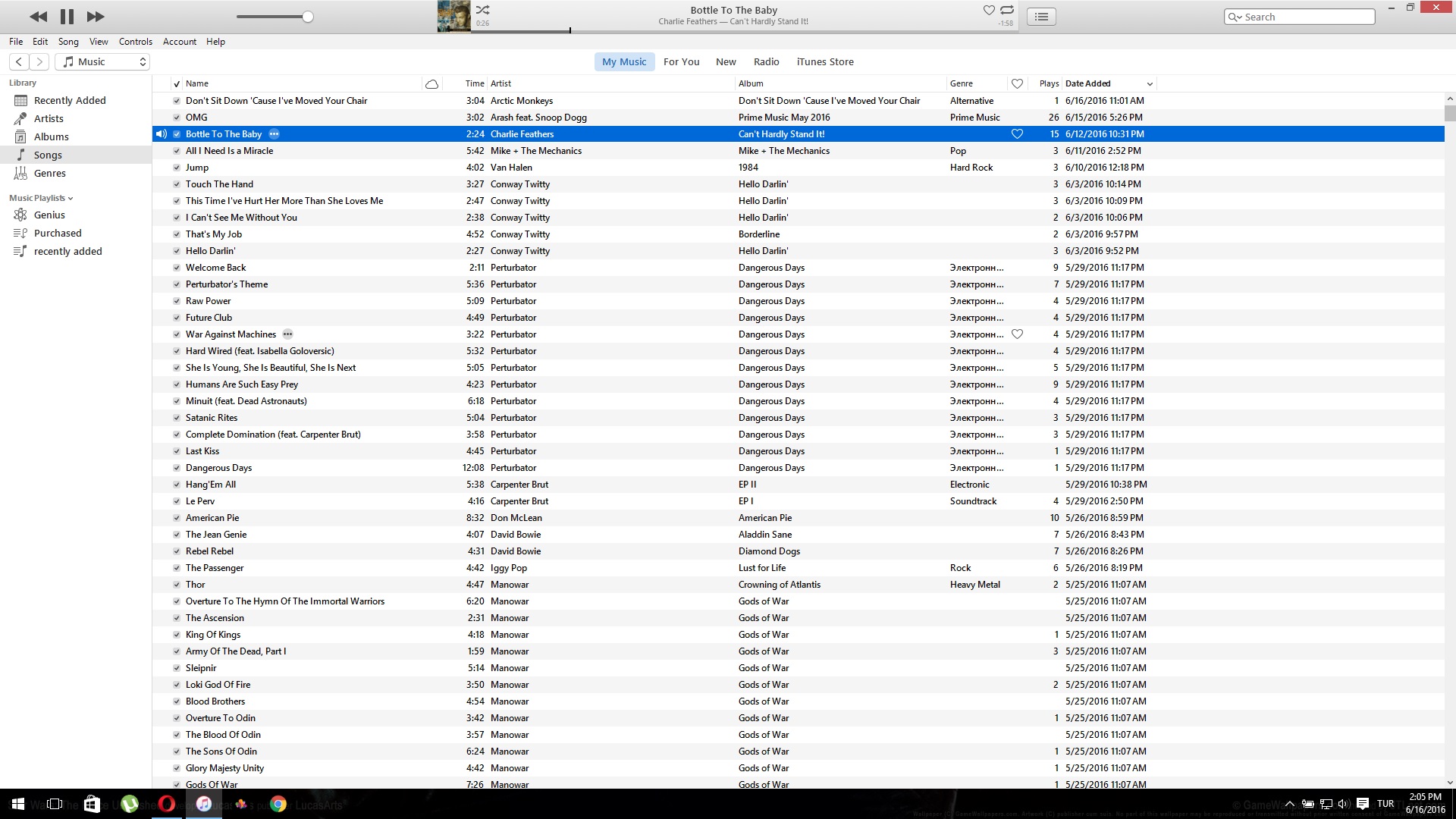Open the Opera browser from the taskbar
Screen dimensions: 1456x819
click(166, 804)
